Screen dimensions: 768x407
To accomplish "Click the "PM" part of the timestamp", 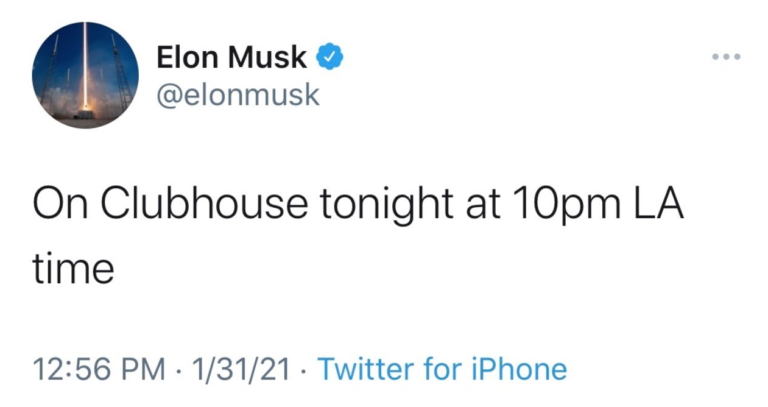I will pos(142,369).
